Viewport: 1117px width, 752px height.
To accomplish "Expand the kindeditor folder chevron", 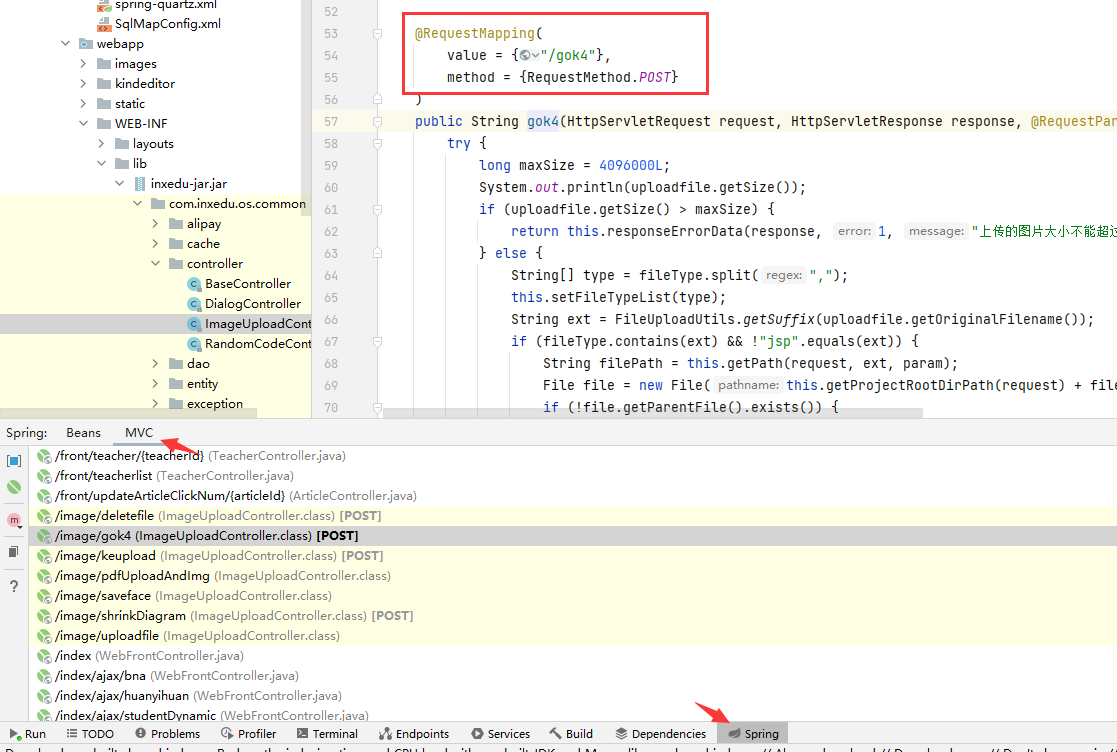I will click(83, 84).
